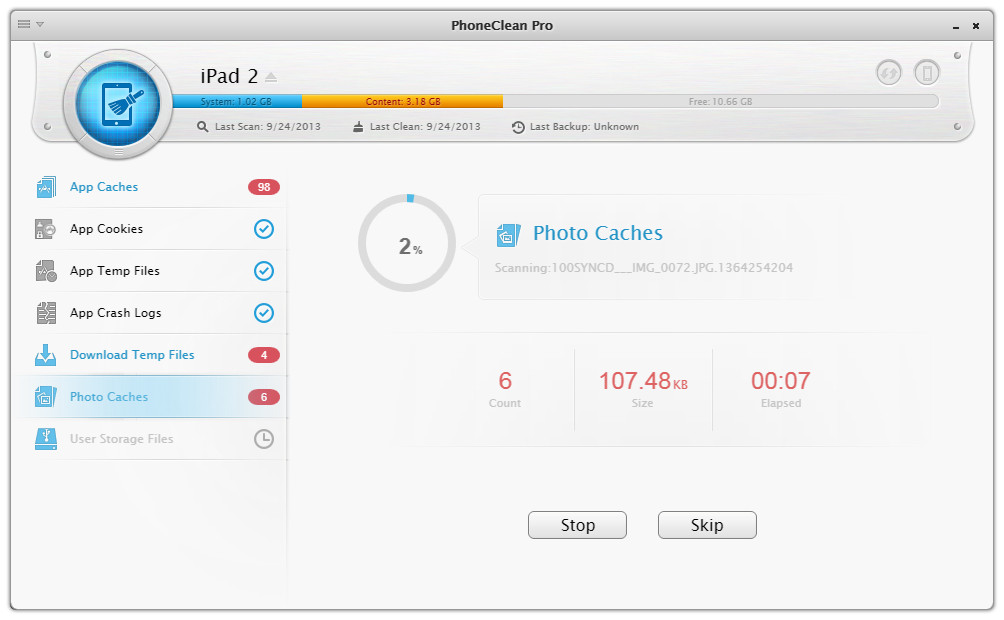1004x620 pixels.
Task: Click the blue System storage bar segment
Action: [237, 101]
